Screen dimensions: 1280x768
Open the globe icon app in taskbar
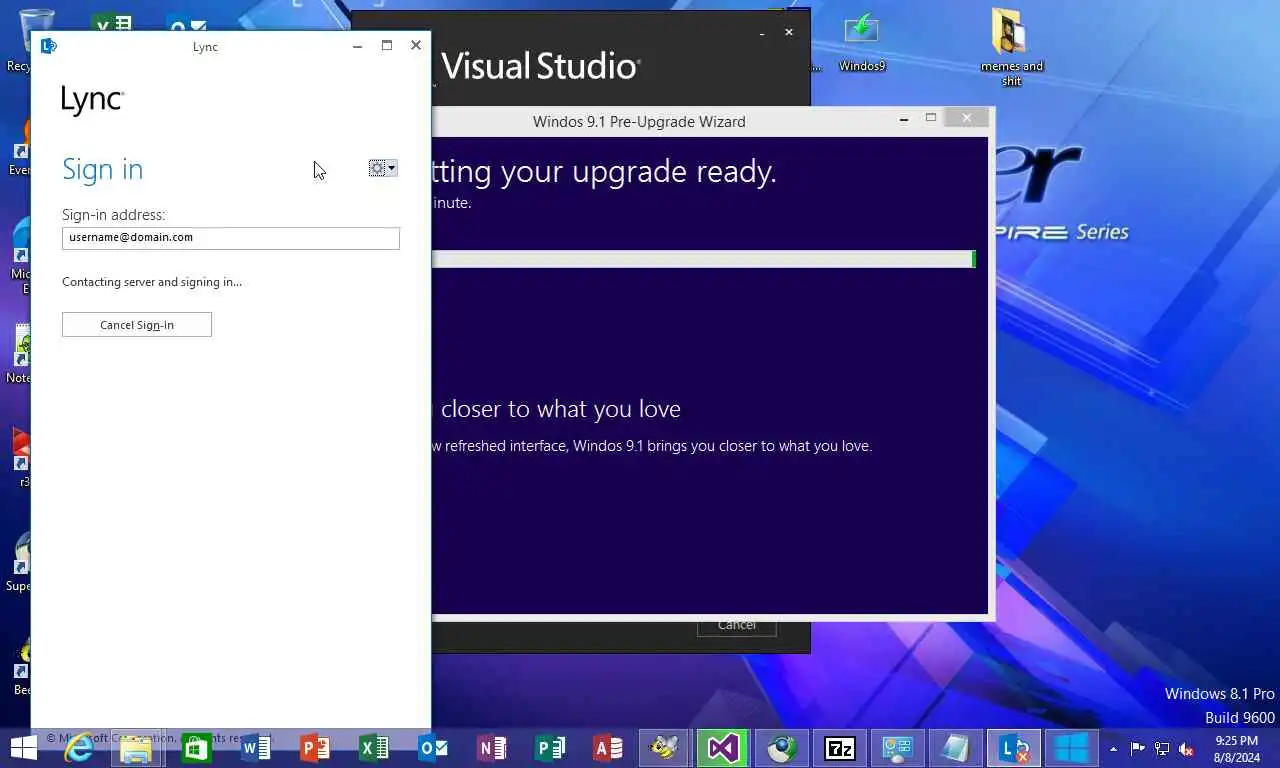781,748
